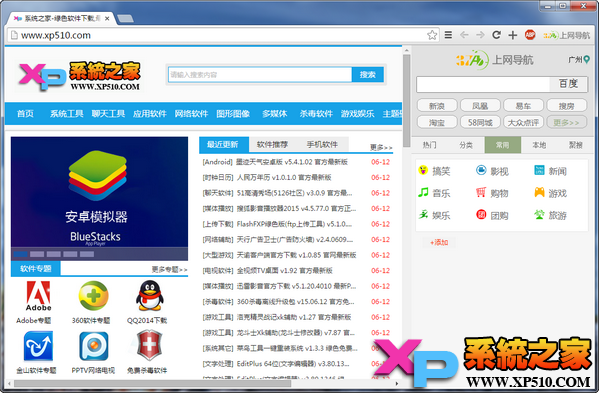Click the XP系统之家 site logo

[x=79, y=76]
